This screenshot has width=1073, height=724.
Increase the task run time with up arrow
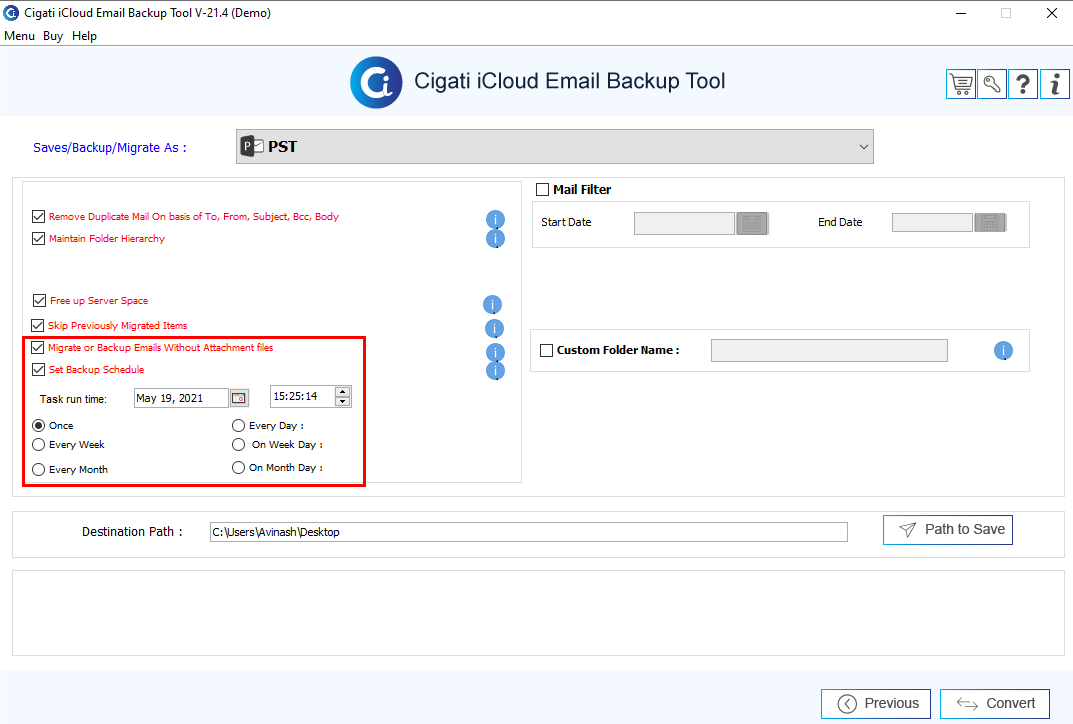pos(343,391)
